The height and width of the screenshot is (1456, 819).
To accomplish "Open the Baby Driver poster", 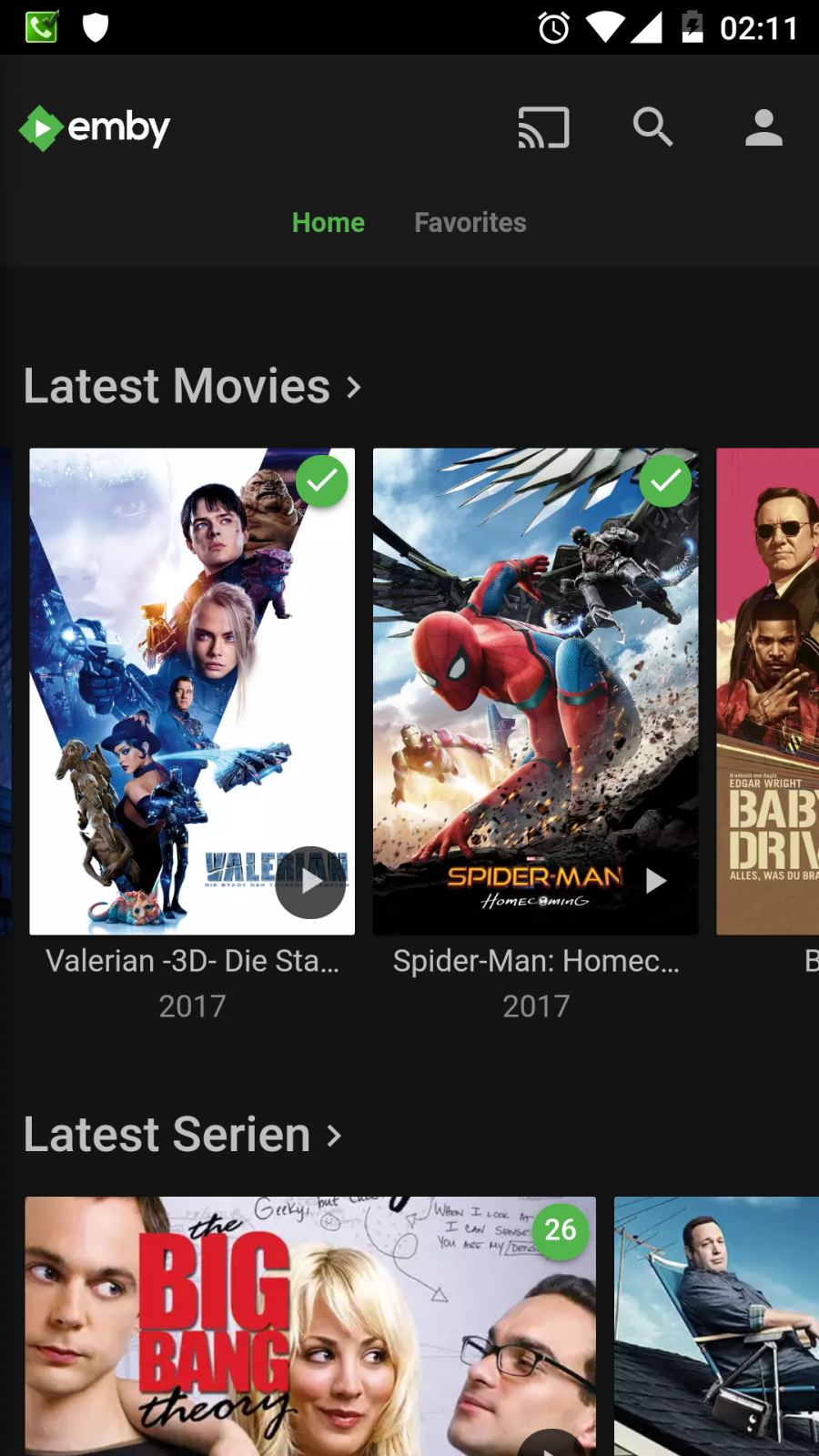I will tap(767, 692).
